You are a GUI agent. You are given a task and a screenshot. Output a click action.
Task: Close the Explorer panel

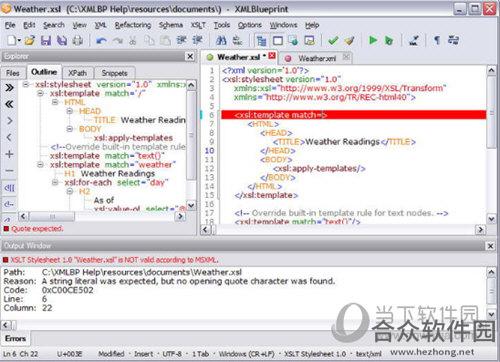click(x=190, y=57)
